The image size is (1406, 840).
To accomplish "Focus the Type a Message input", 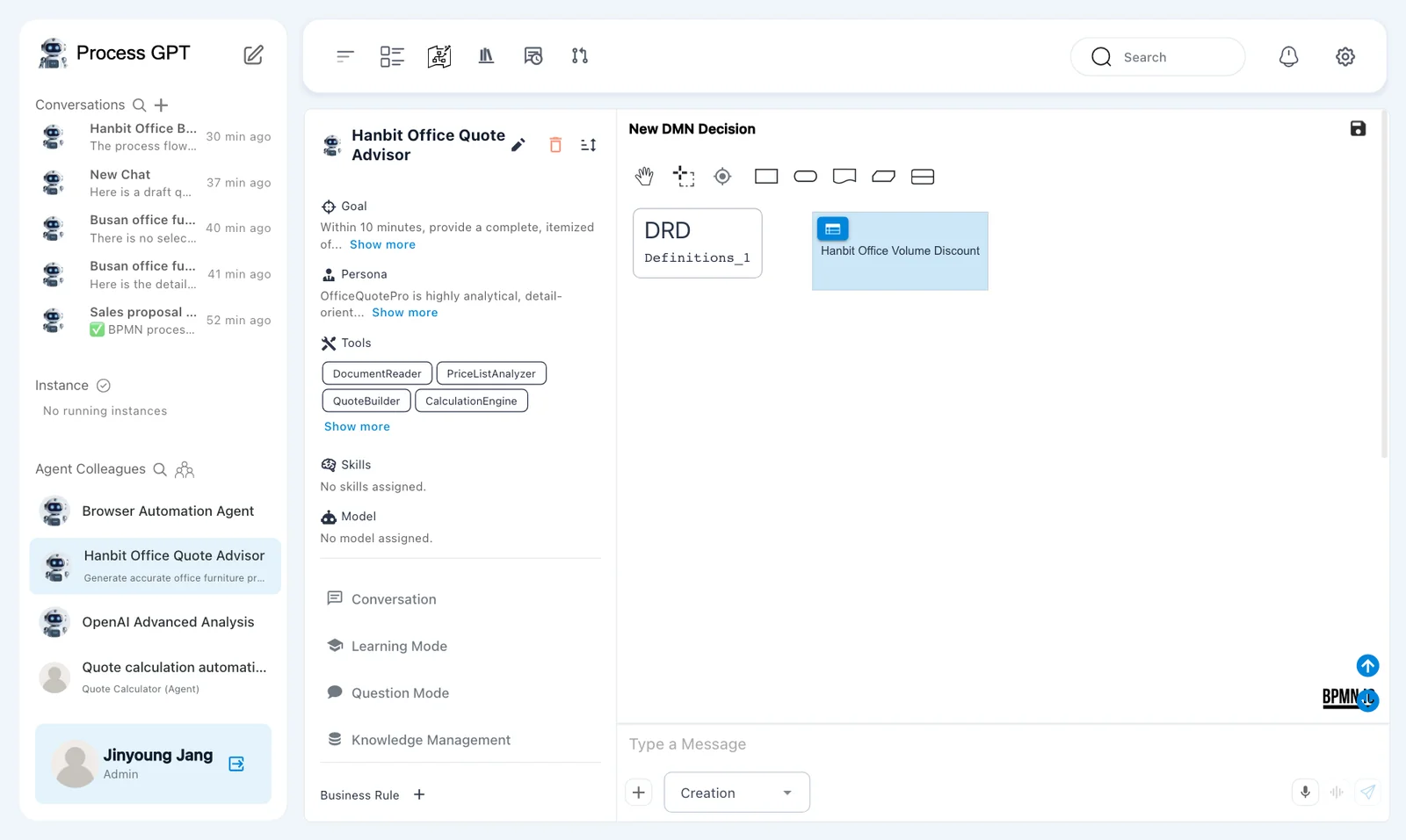I will 1002,744.
